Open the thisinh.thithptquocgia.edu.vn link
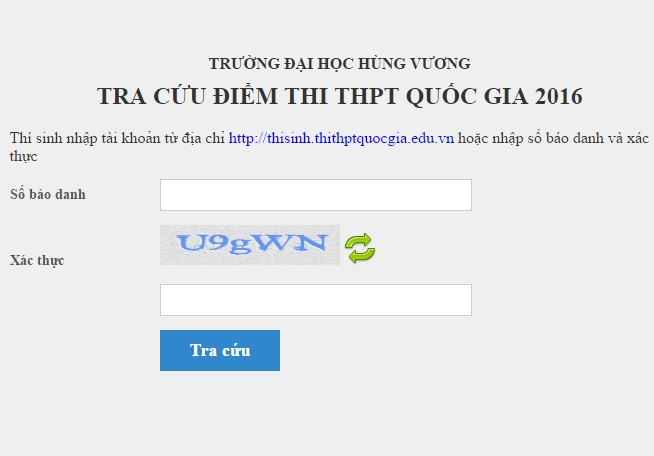654x456 pixels. tap(341, 138)
